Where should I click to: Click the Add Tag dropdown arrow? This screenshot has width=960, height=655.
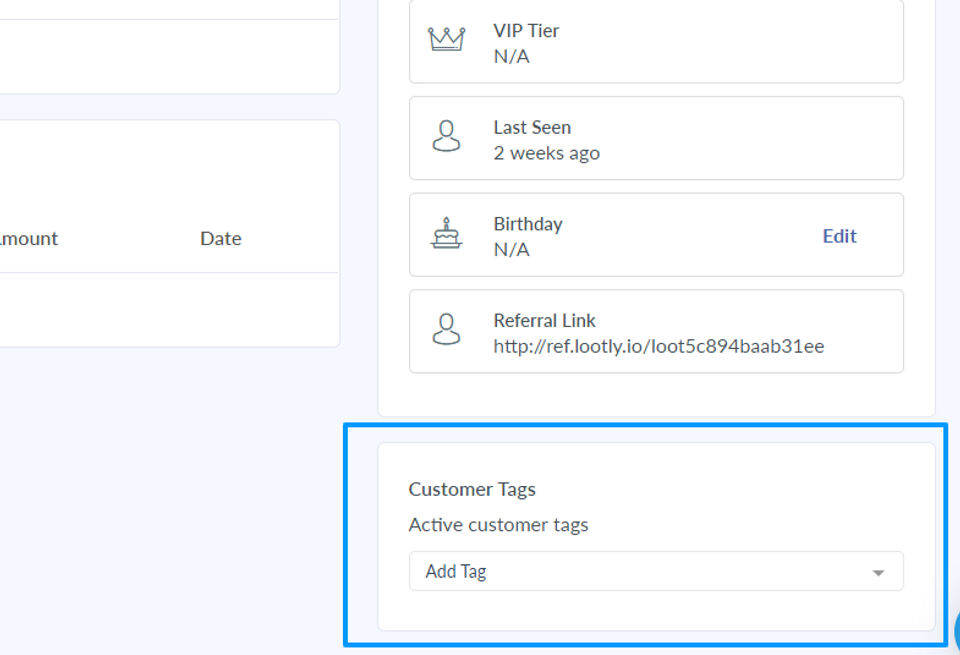point(878,573)
